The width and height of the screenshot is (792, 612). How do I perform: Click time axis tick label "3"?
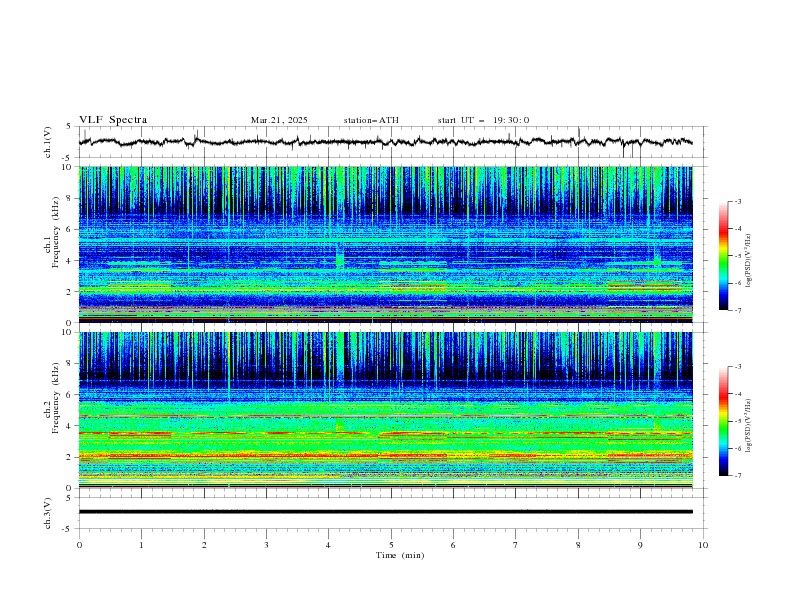[x=266, y=545]
